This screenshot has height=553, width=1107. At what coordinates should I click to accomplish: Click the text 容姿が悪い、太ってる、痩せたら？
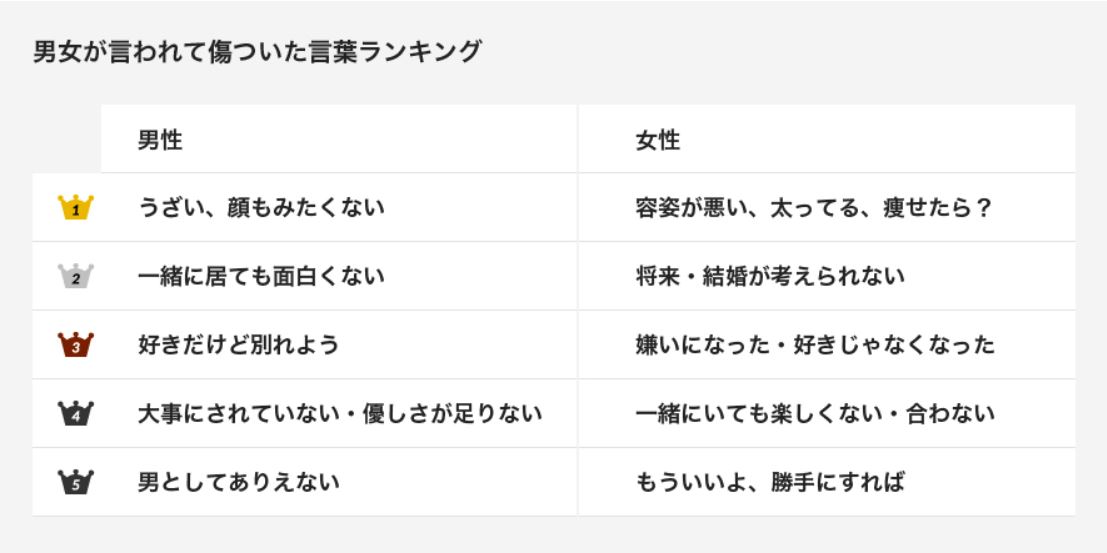click(814, 208)
